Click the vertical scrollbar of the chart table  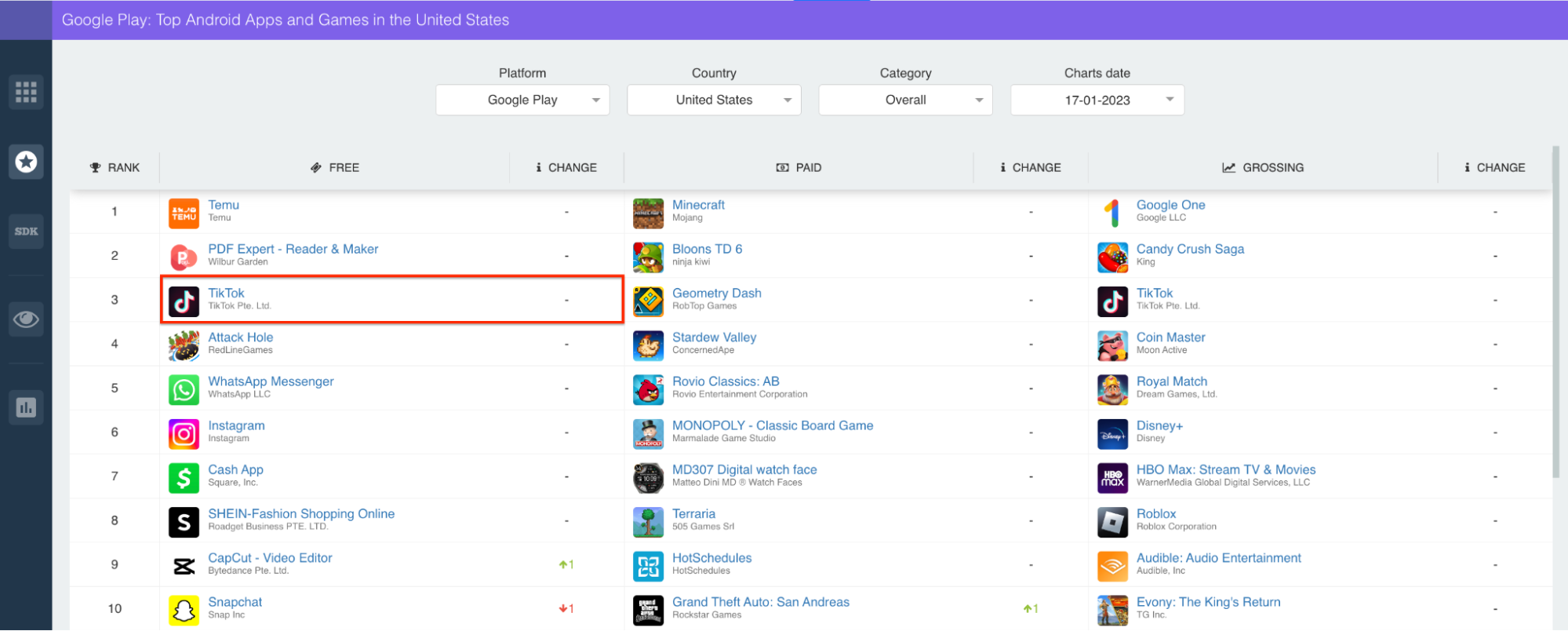click(1556, 312)
